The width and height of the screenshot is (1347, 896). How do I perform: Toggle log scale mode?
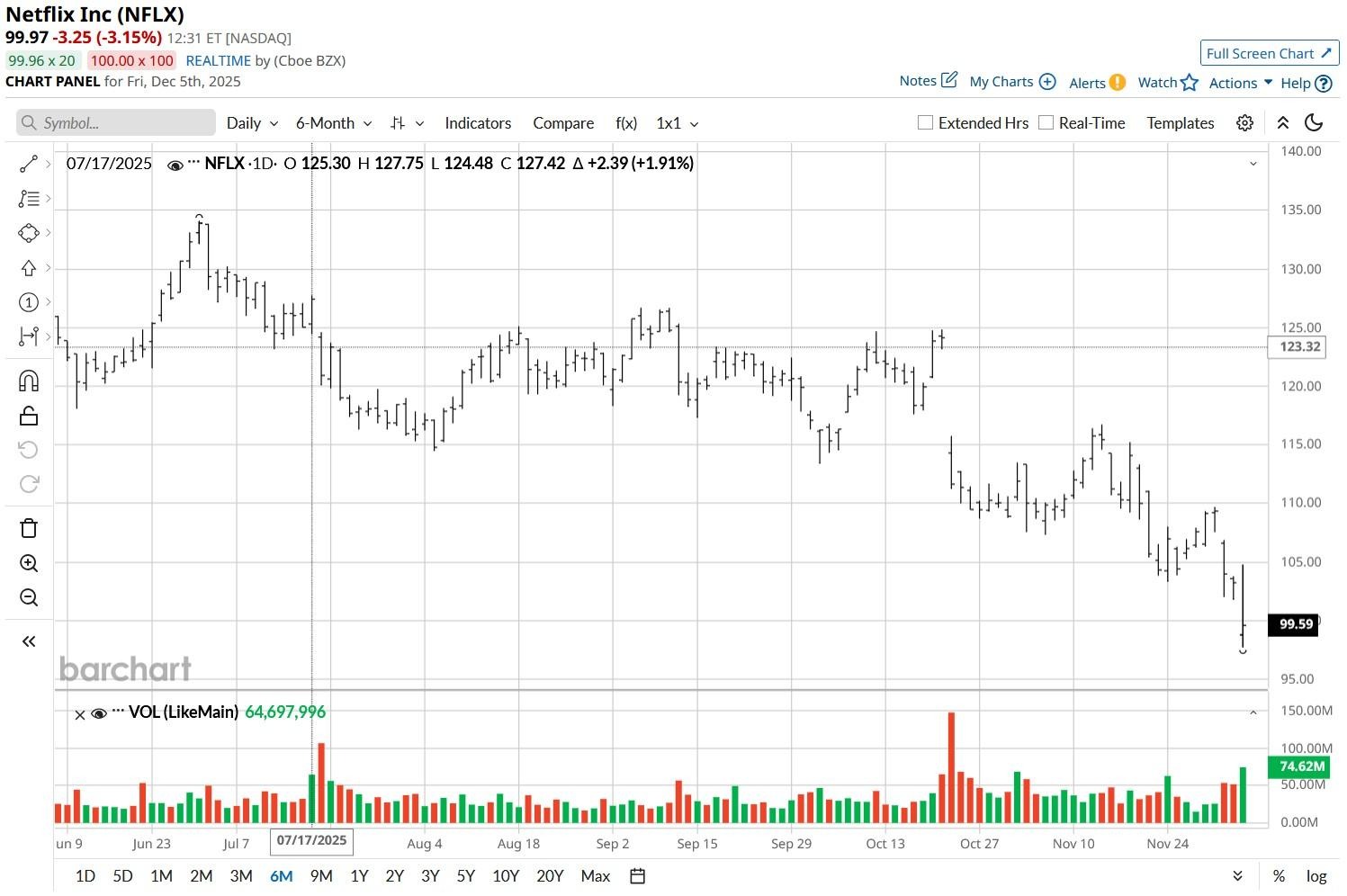1316,876
